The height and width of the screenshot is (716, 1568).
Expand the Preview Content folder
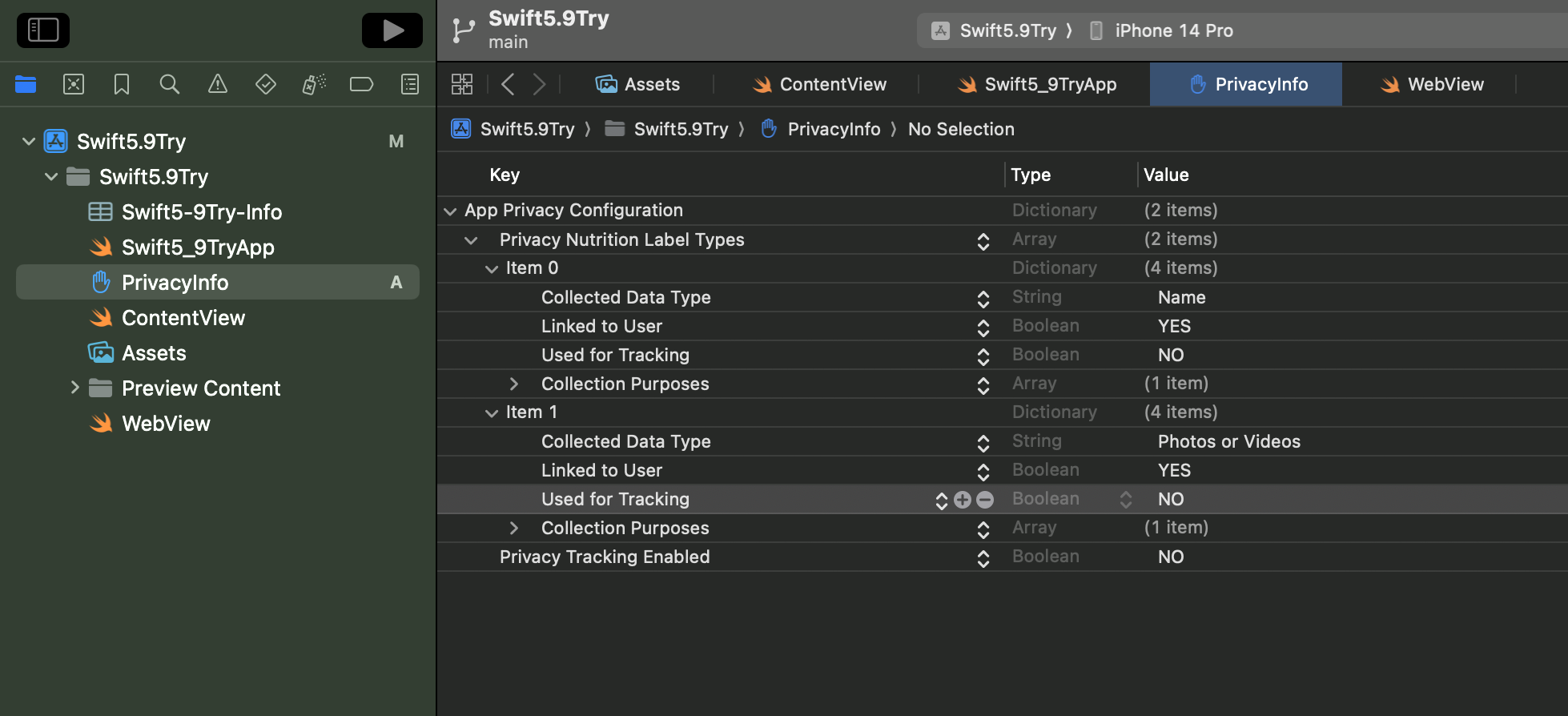coord(74,388)
